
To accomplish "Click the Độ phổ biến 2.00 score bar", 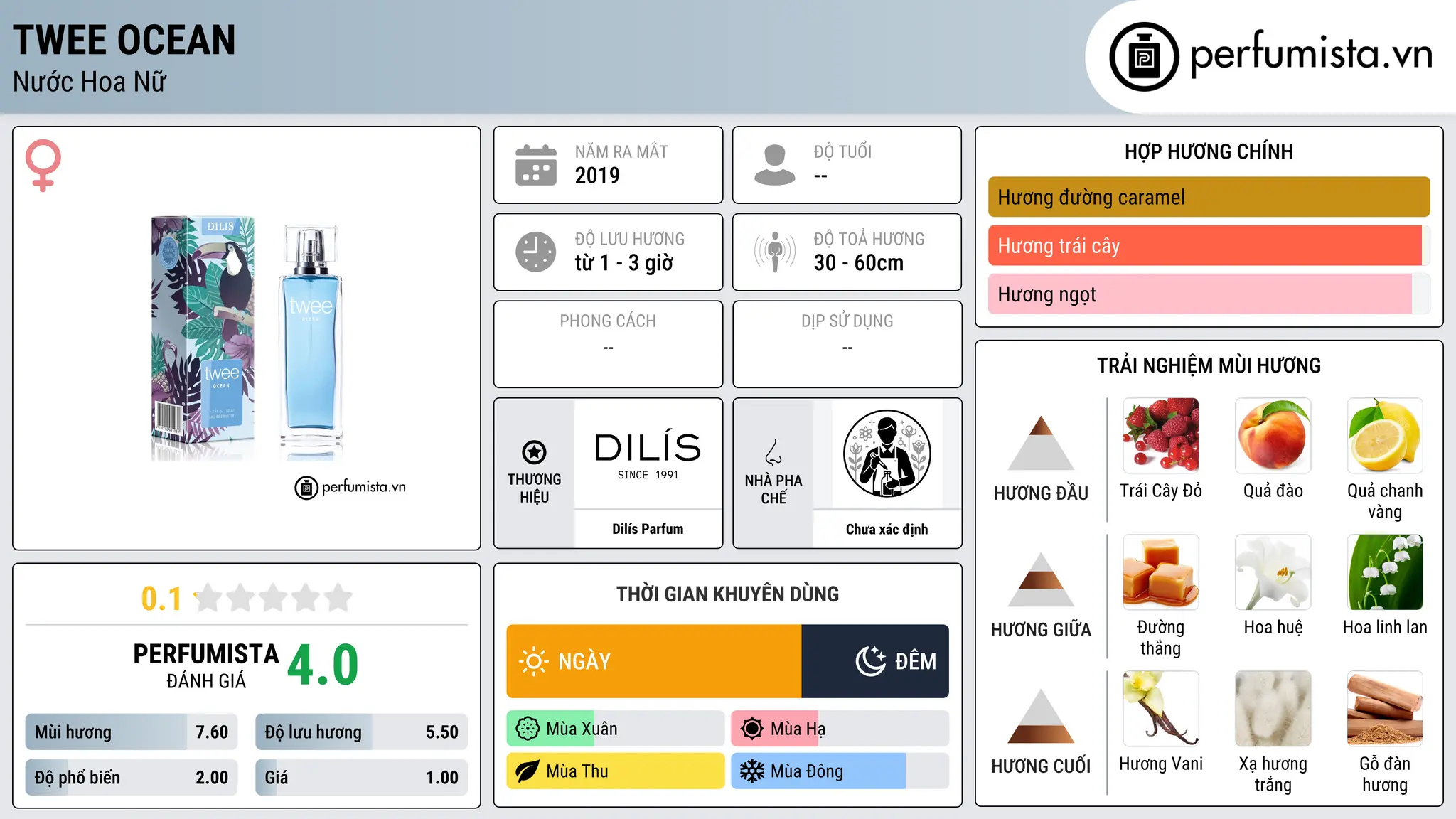I will click(x=132, y=778).
